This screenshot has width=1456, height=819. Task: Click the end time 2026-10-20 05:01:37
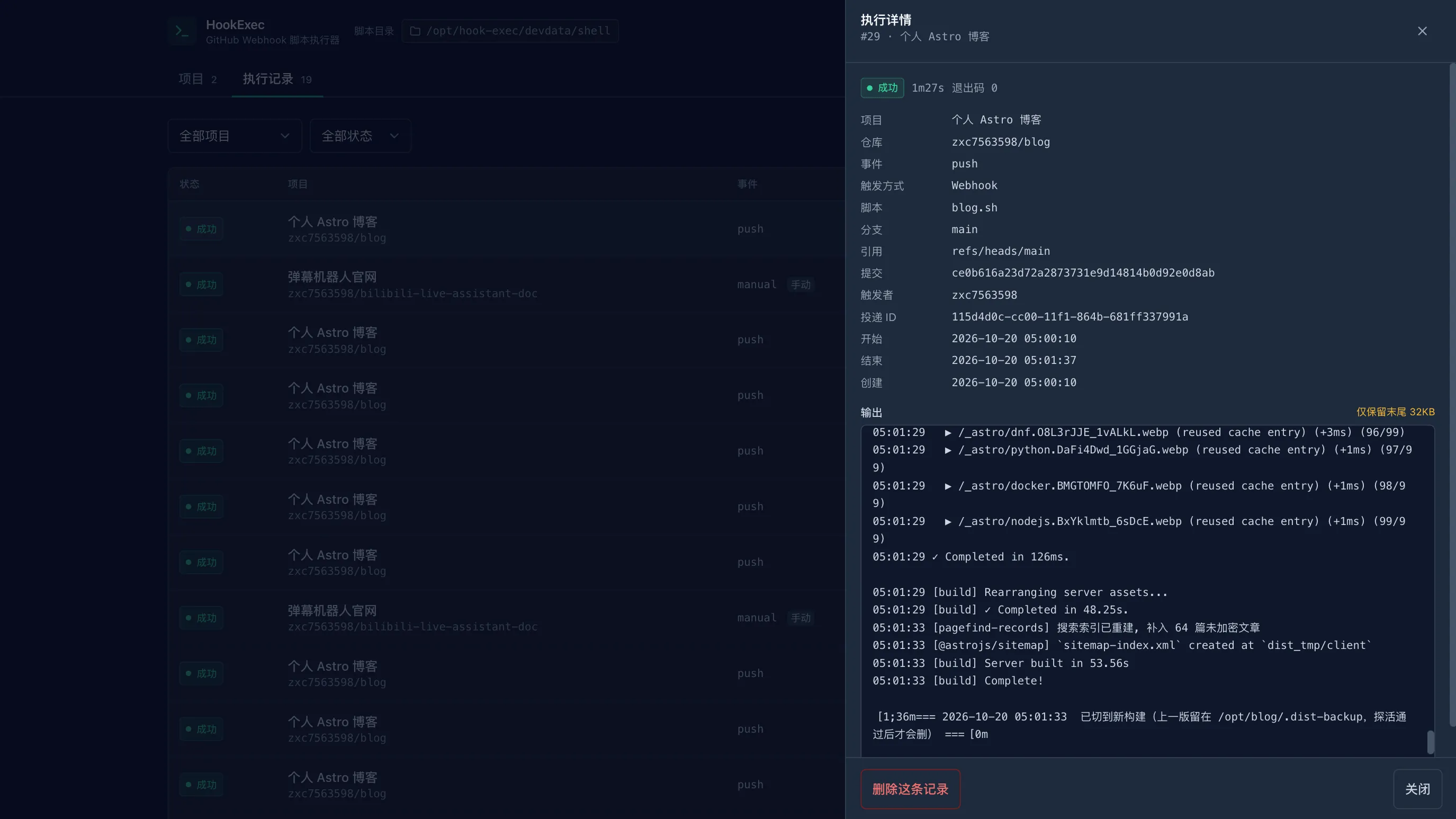[1014, 360]
